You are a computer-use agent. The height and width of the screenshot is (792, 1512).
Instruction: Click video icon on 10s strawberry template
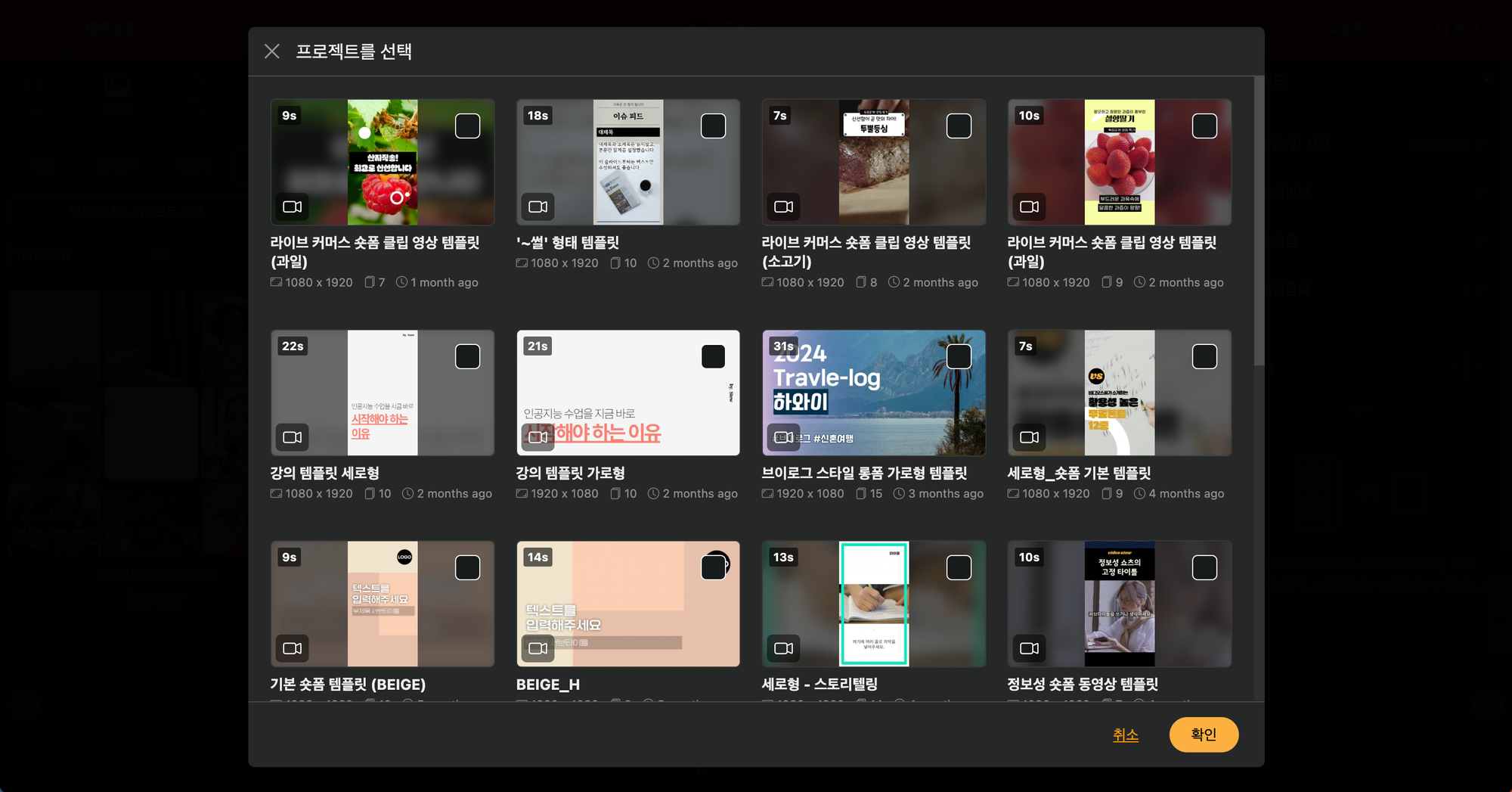pos(1030,207)
